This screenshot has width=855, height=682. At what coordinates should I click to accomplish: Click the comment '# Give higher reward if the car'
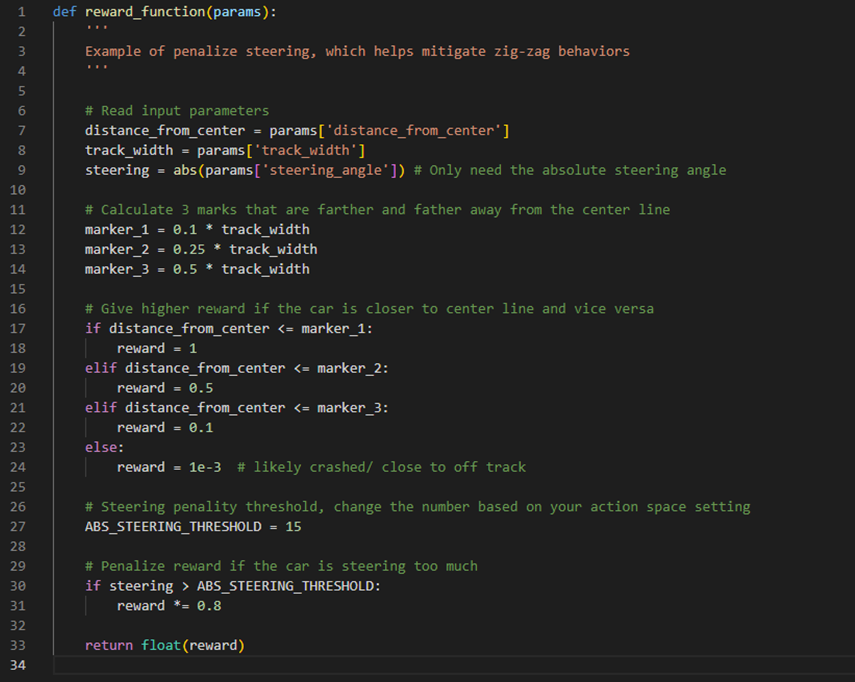coord(206,309)
